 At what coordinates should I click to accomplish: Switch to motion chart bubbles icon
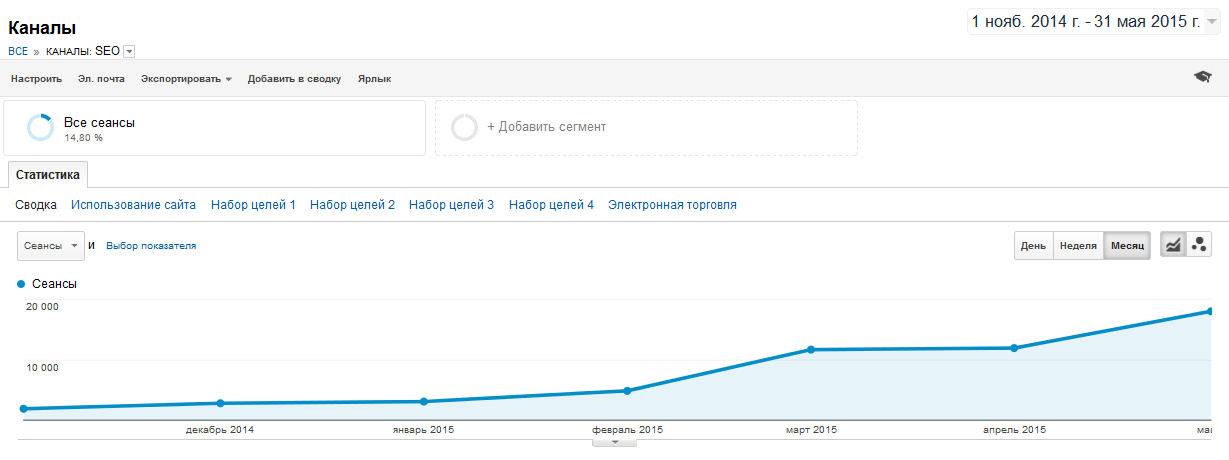point(1199,245)
